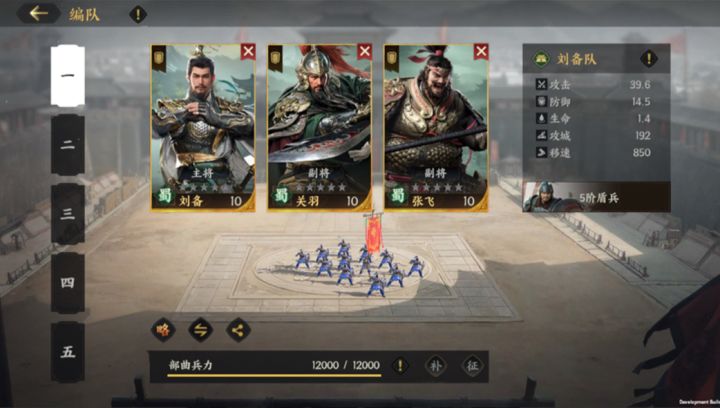Viewport: 720px width, 408px height.
Task: Open 刘备队 team info exclamation icon
Action: [x=649, y=59]
